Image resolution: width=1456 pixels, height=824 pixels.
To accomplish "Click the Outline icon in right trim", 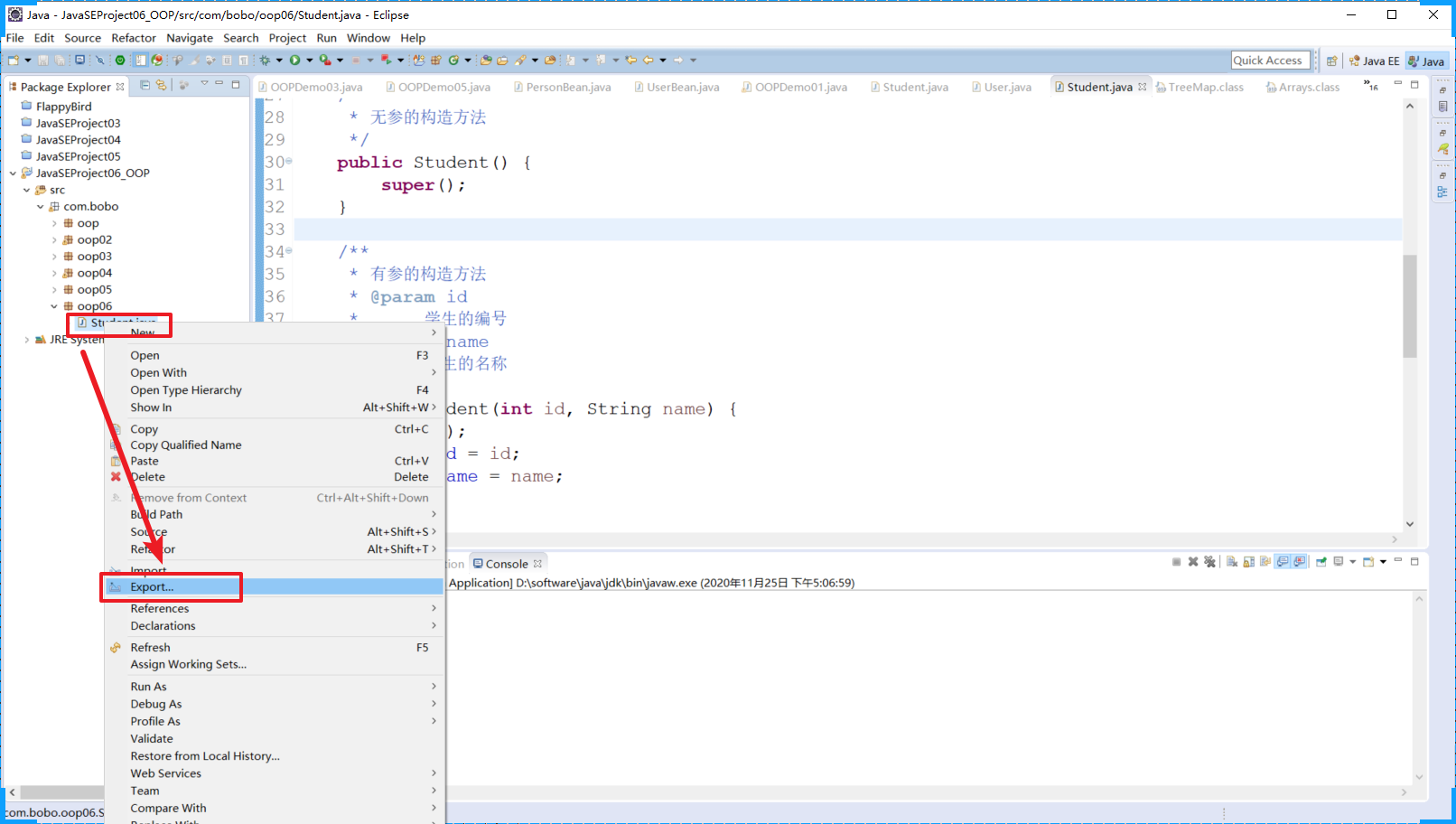I will click(1442, 192).
